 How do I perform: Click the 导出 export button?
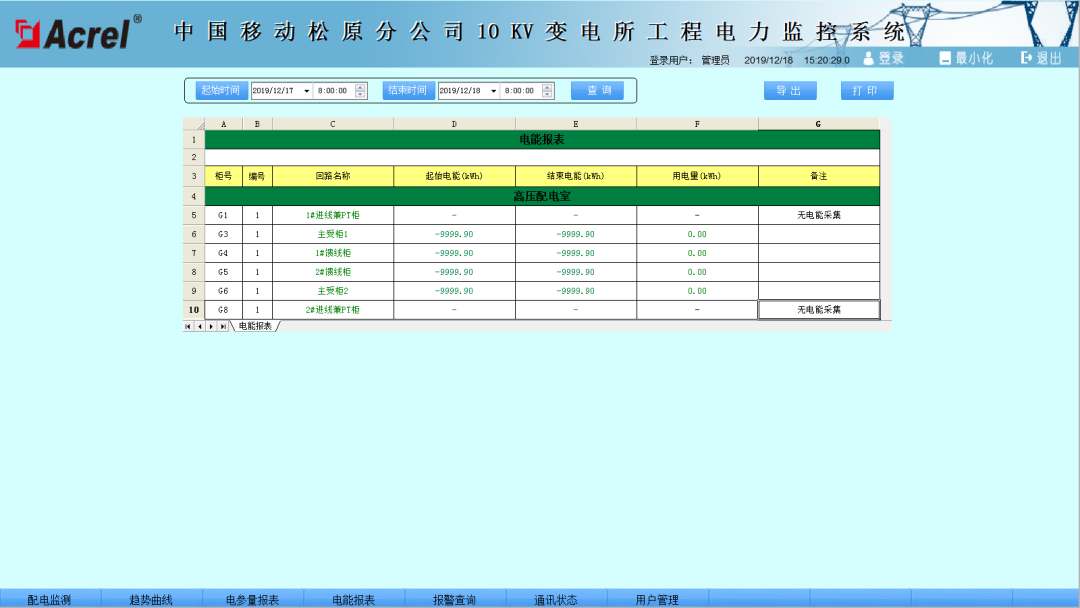point(790,90)
